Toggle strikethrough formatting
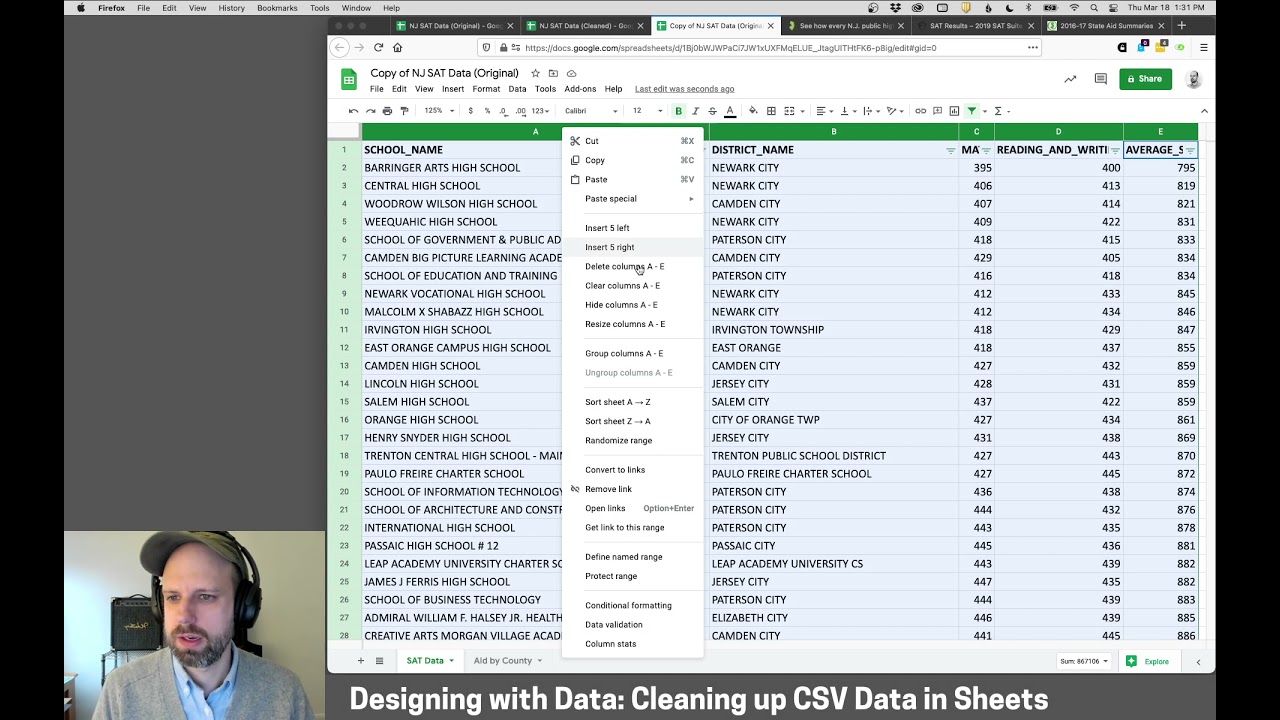The height and width of the screenshot is (720, 1280). click(x=712, y=111)
